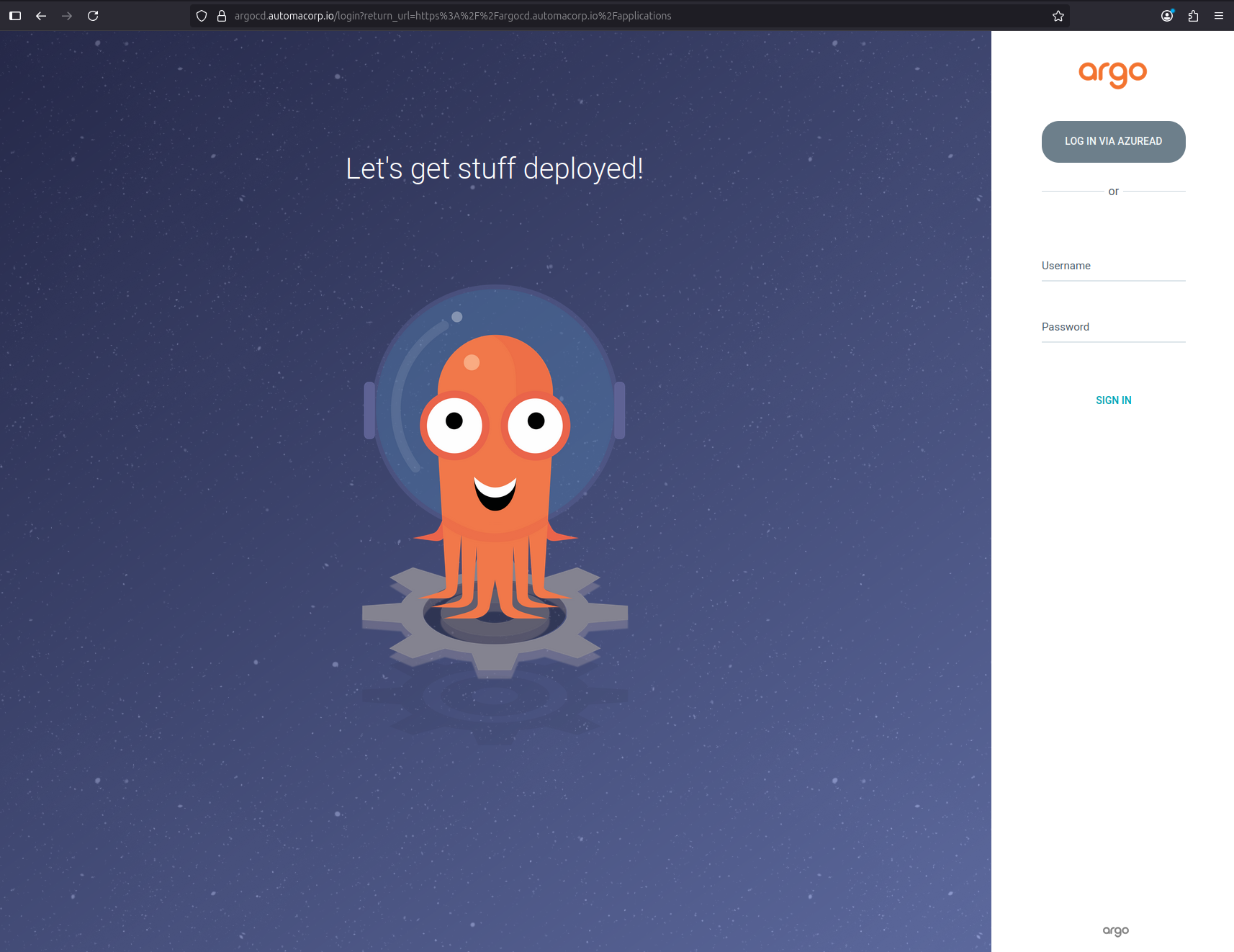Click the SIGN IN button
The width and height of the screenshot is (1234, 952).
point(1113,400)
